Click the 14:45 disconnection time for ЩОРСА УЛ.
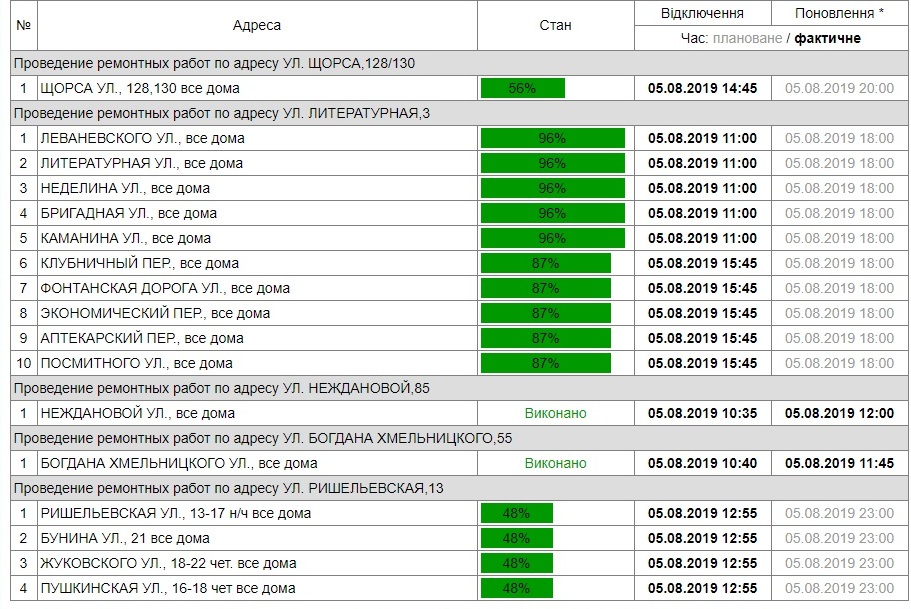Image resolution: width=911 pixels, height=609 pixels. (702, 88)
